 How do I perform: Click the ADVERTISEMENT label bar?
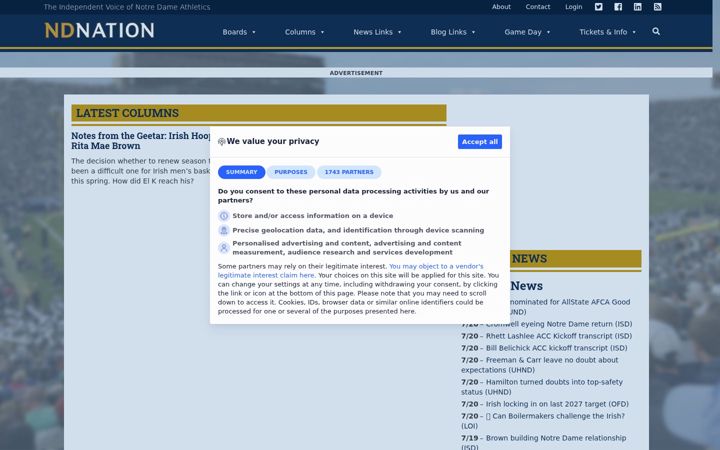pos(356,73)
